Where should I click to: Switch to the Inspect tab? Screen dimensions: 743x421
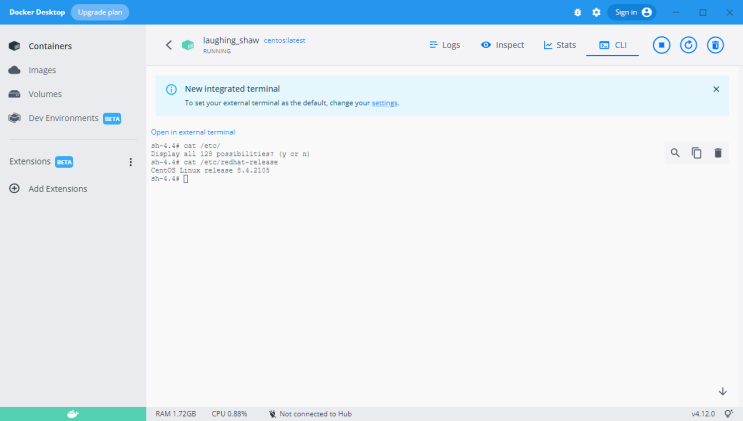[x=502, y=45]
